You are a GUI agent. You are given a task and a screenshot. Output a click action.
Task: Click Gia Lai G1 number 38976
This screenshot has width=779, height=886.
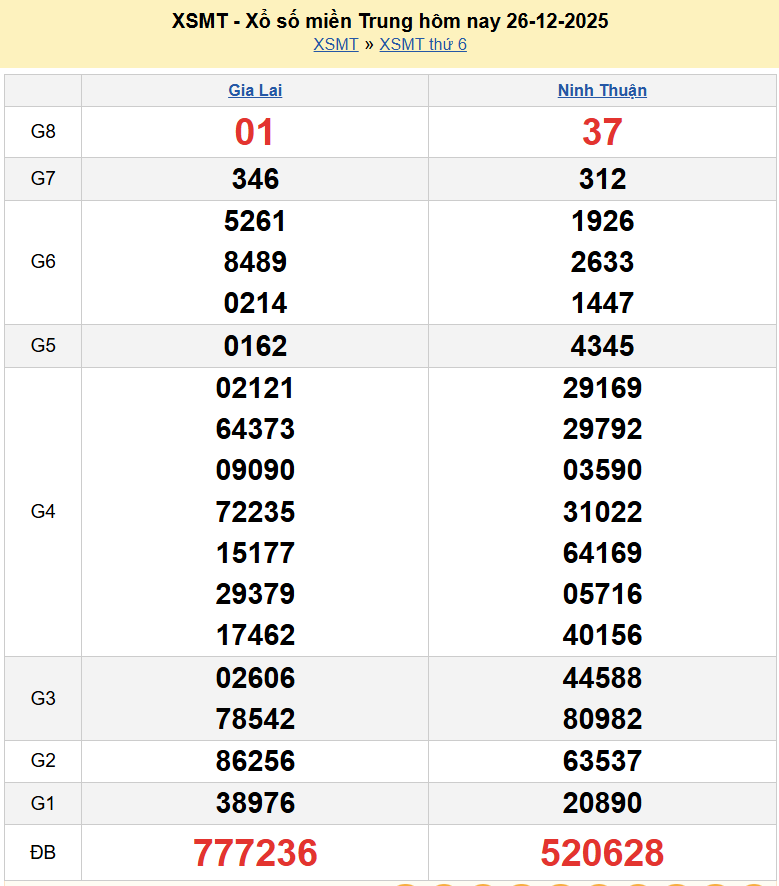[x=255, y=803]
